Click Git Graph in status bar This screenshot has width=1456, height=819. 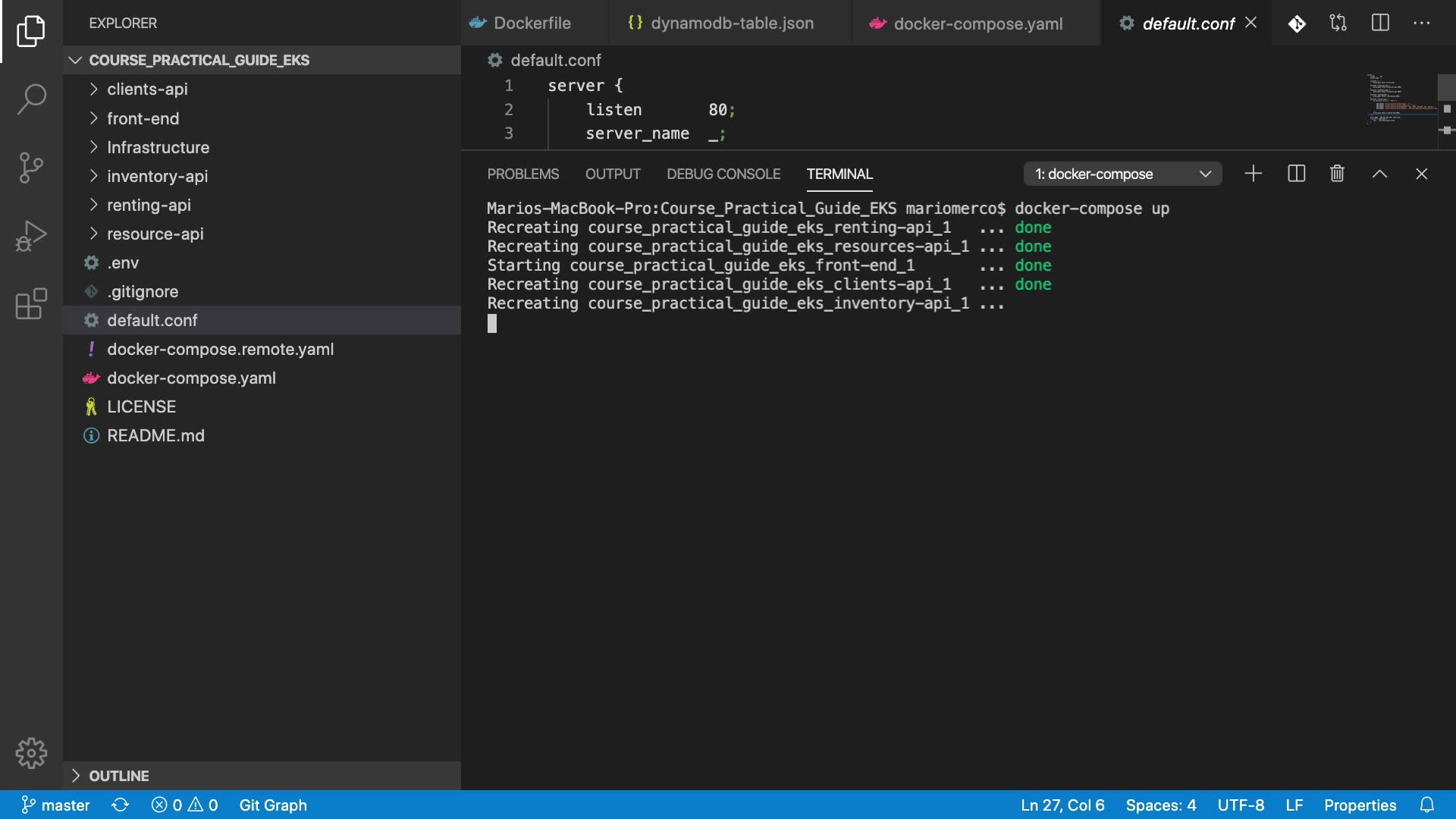tap(273, 805)
